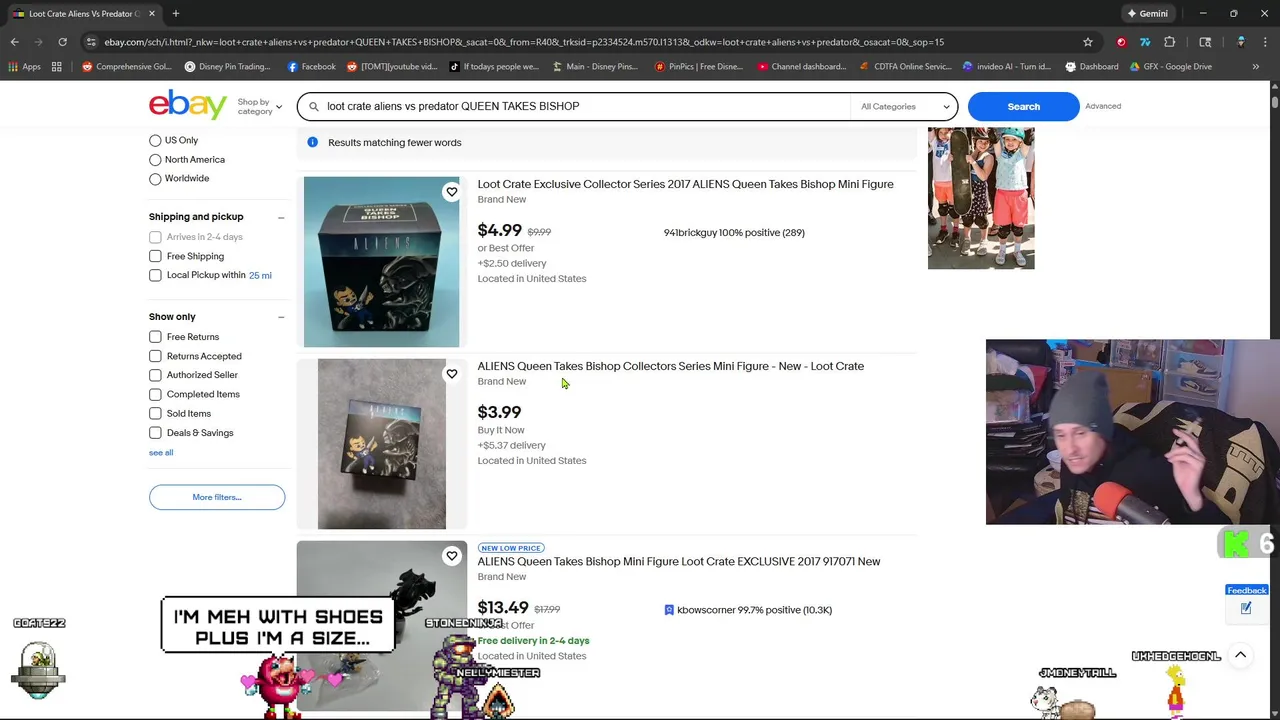The height and width of the screenshot is (720, 1280).
Task: Switch to the Loot Crate Aliens tab
Action: click(x=80, y=14)
